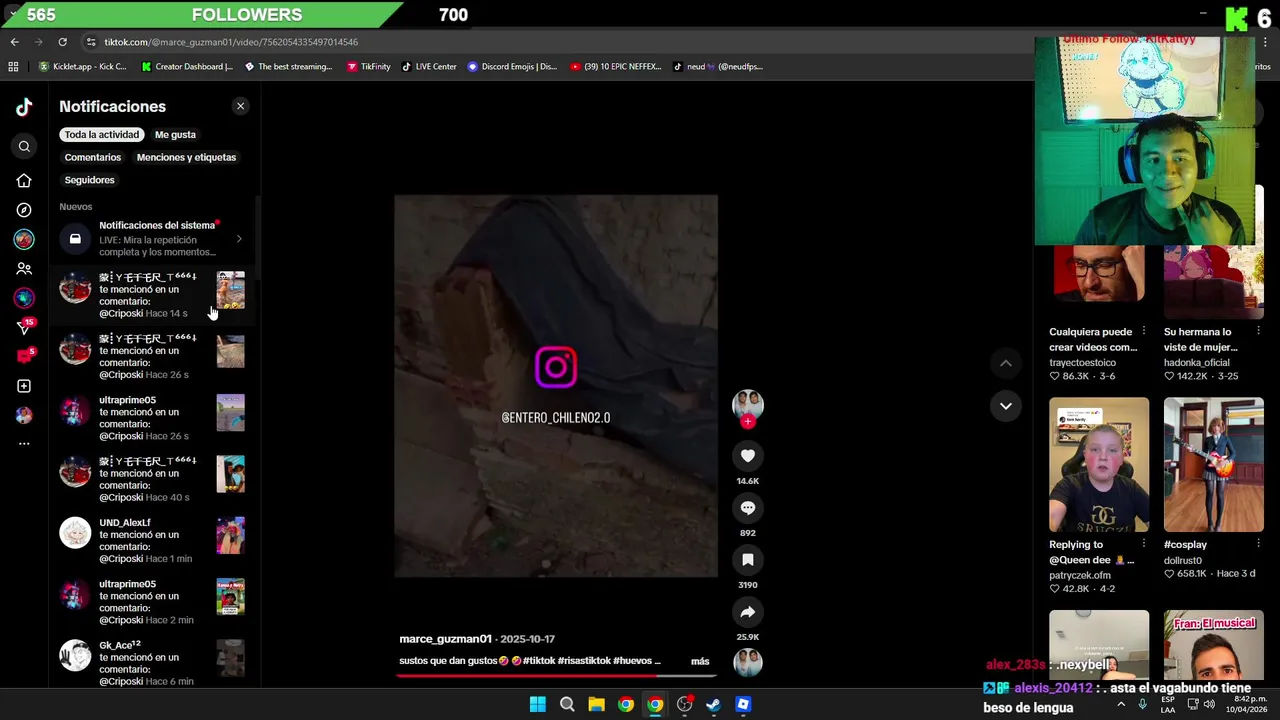Open the TikFinity bookmark
The image size is (1280, 720).
point(368,67)
